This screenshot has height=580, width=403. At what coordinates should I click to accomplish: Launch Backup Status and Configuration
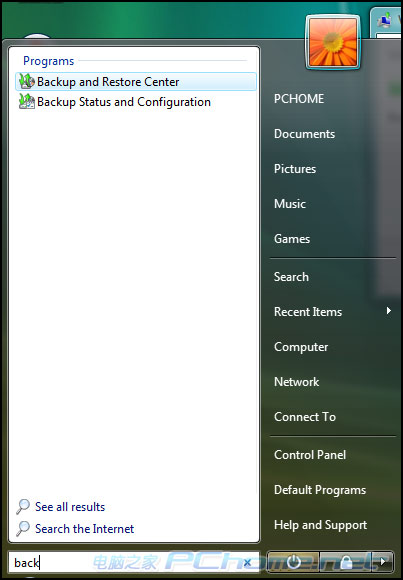135,102
